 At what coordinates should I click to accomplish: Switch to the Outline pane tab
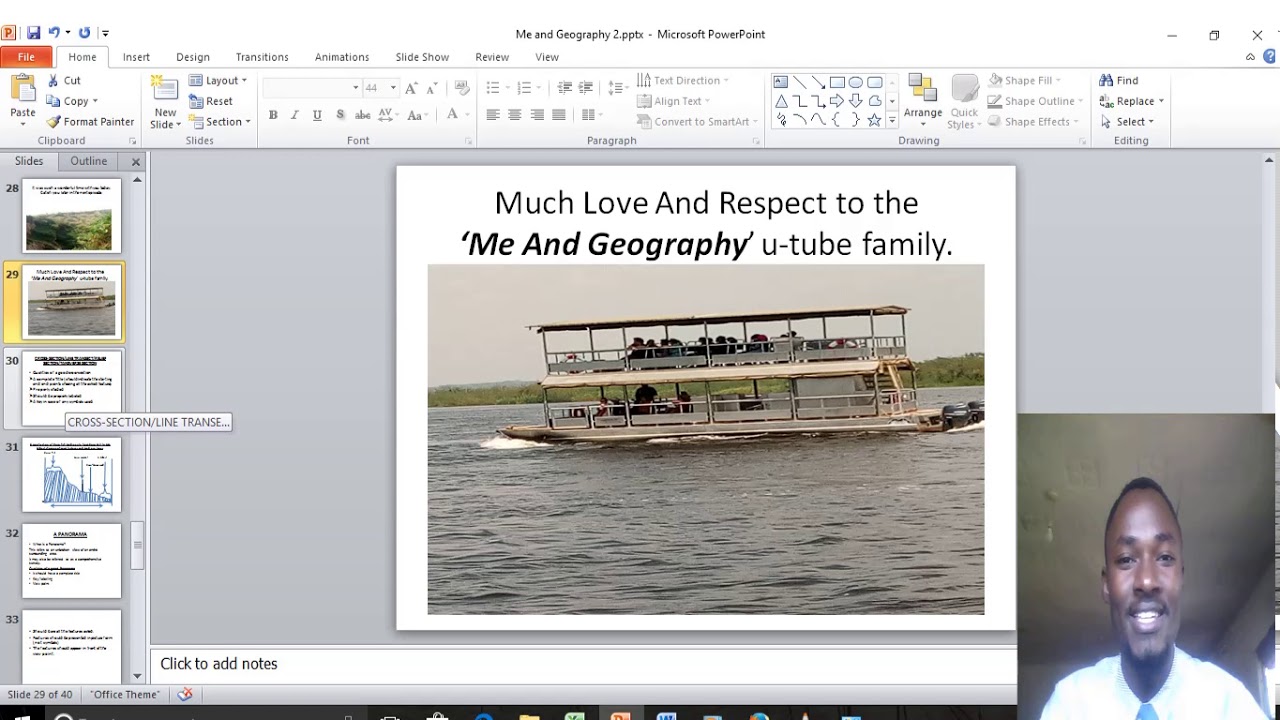[x=88, y=161]
